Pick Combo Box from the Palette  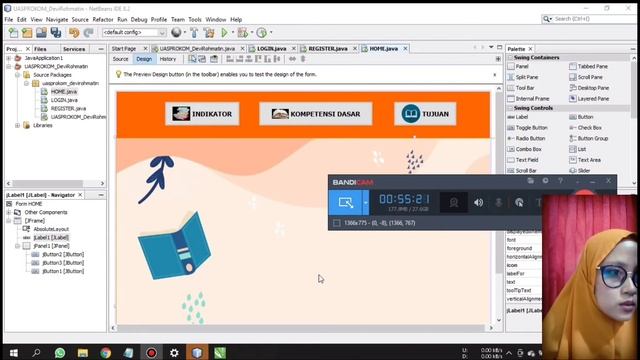(x=529, y=149)
